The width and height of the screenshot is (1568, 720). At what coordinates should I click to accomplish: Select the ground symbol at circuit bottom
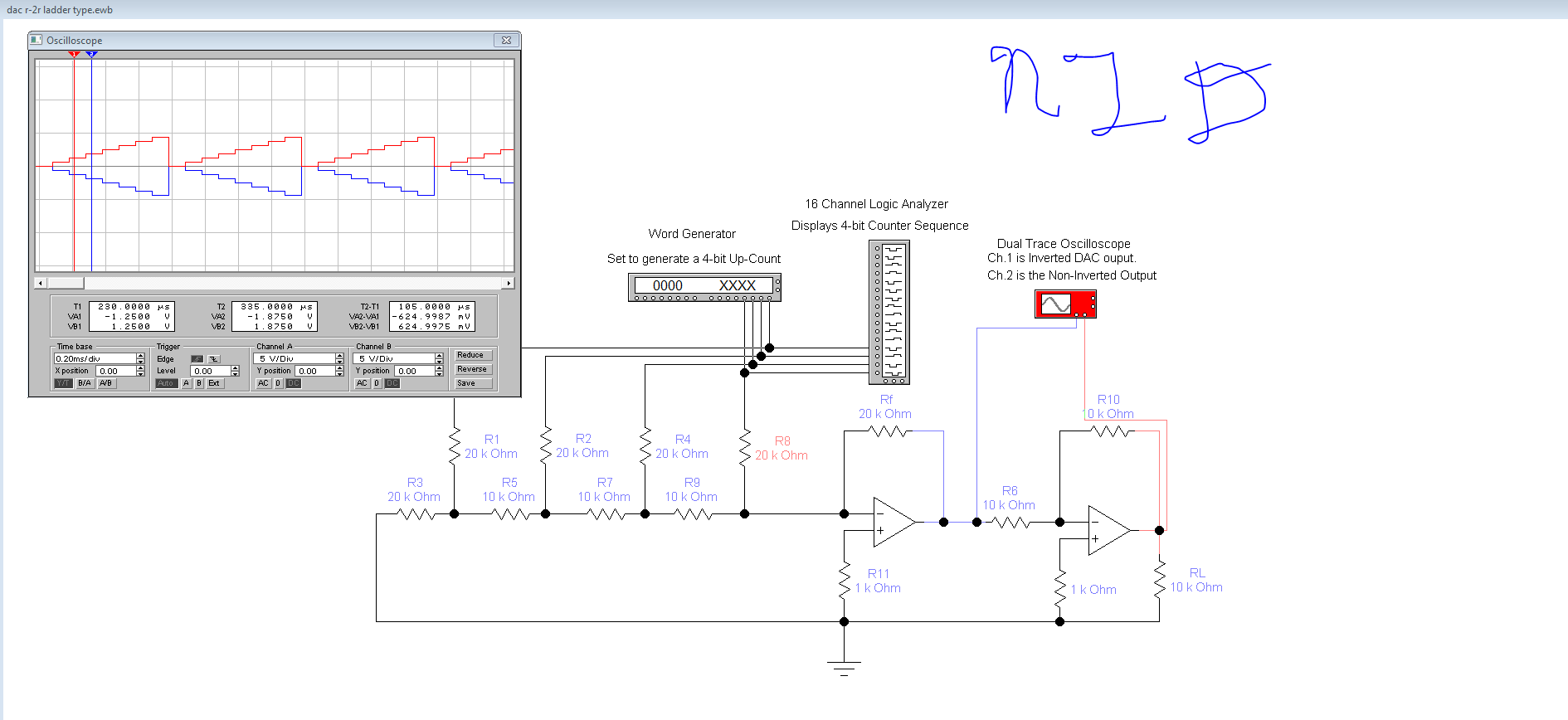[x=844, y=668]
